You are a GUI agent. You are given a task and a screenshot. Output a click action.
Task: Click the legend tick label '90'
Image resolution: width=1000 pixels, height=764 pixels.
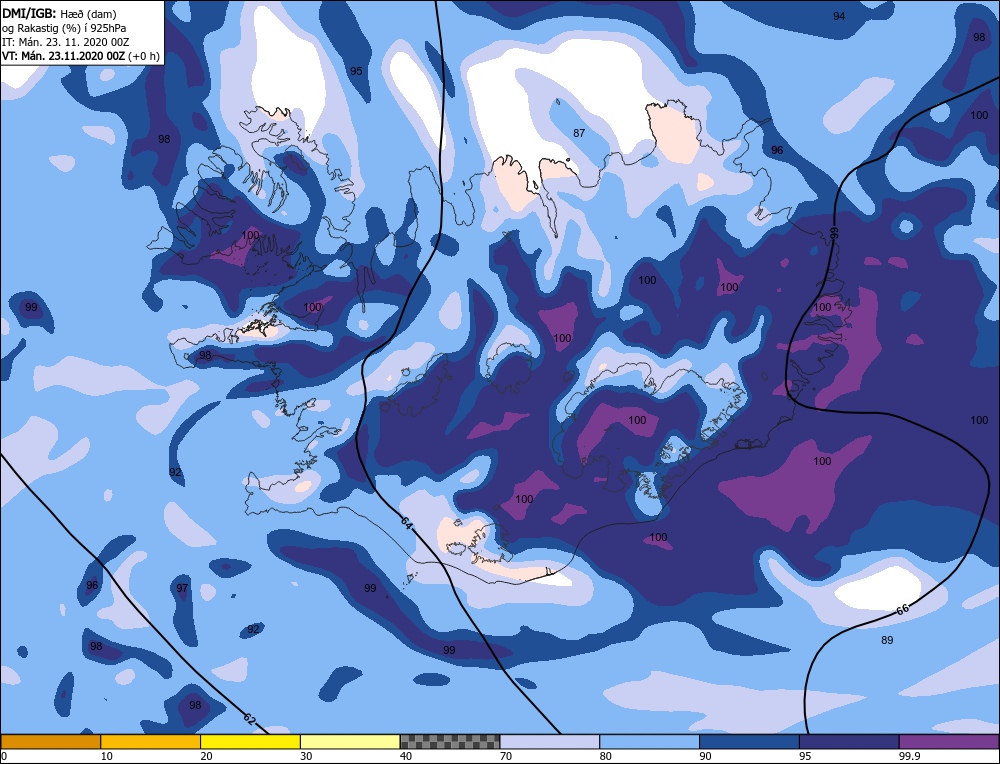(706, 756)
